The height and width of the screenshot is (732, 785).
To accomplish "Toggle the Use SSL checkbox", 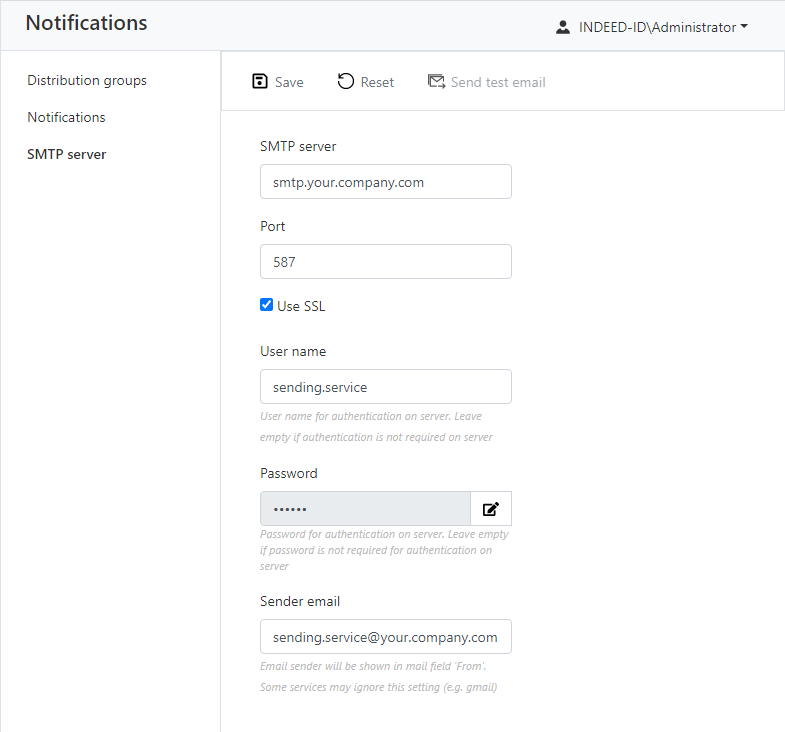I will (267, 305).
